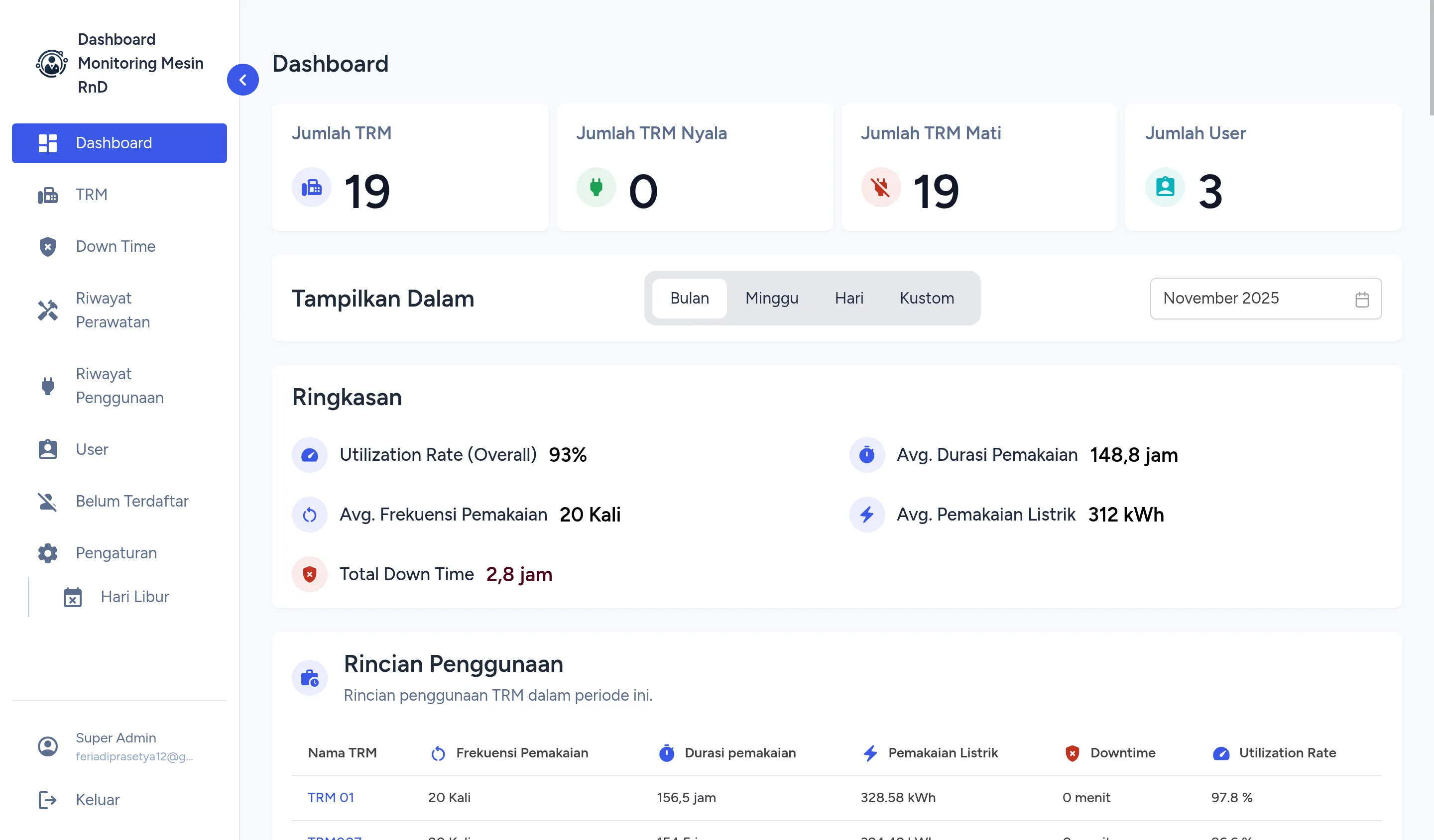Viewport: 1434px width, 840px height.
Task: Click the Avg. Pemakaian Listrik bolt icon
Action: pyautogui.click(x=867, y=515)
